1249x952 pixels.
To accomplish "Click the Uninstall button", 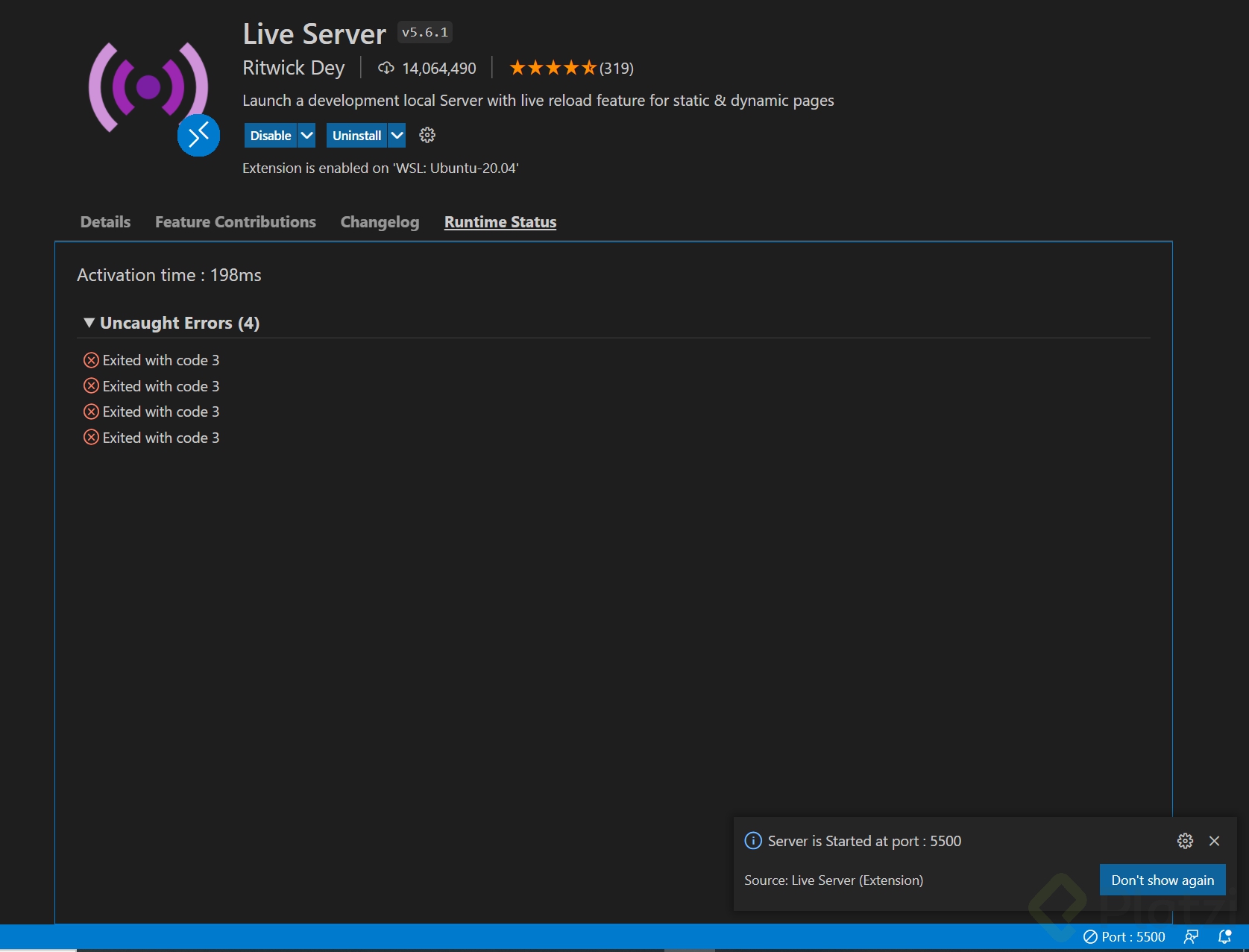I will coord(356,135).
